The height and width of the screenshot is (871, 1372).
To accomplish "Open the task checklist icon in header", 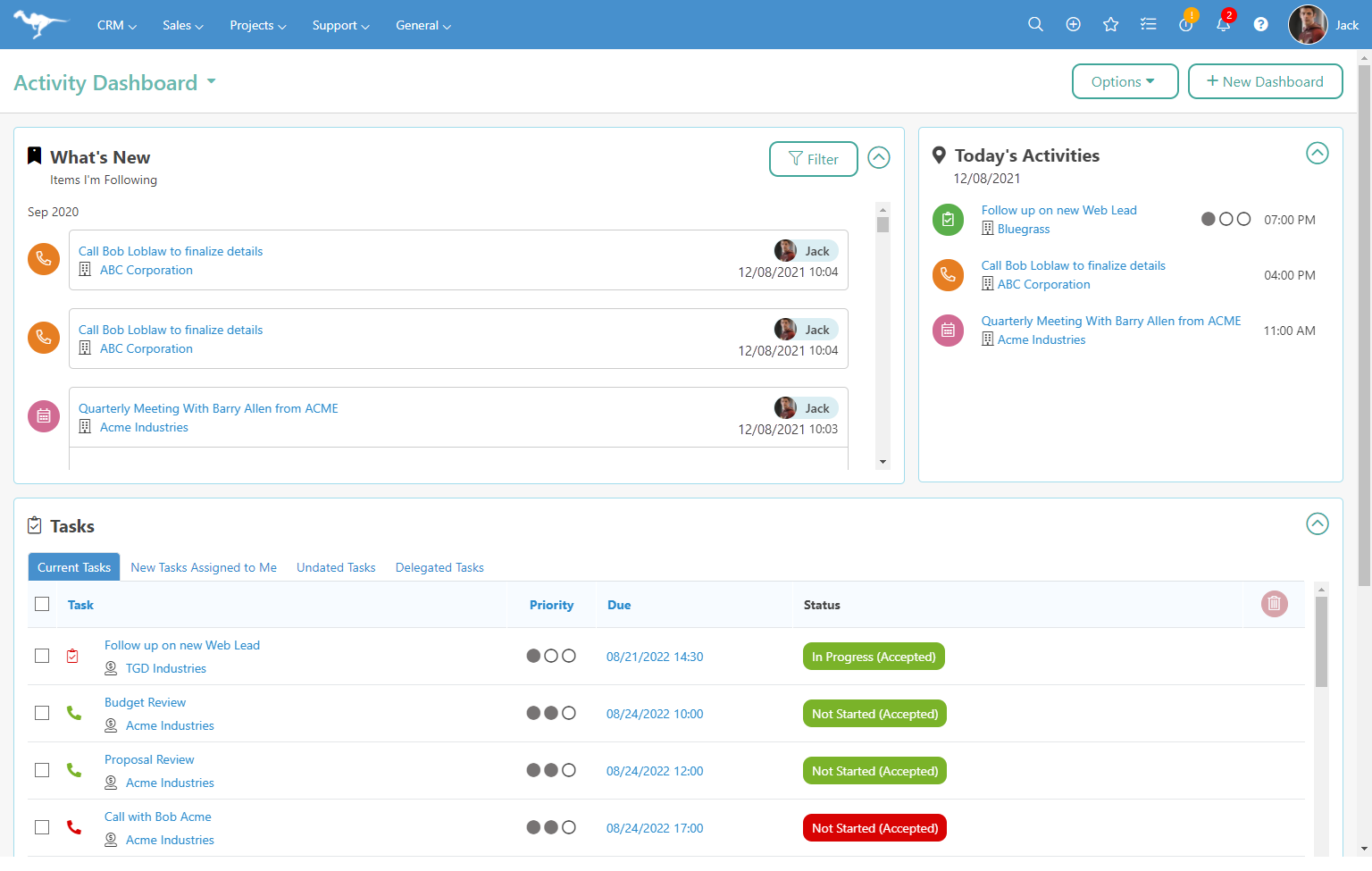I will [1148, 25].
